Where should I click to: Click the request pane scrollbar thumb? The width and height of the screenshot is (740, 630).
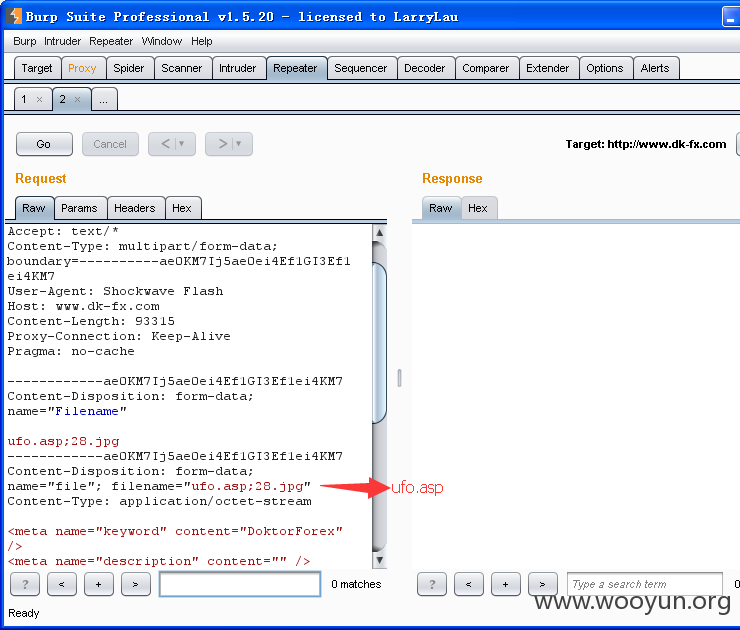379,344
